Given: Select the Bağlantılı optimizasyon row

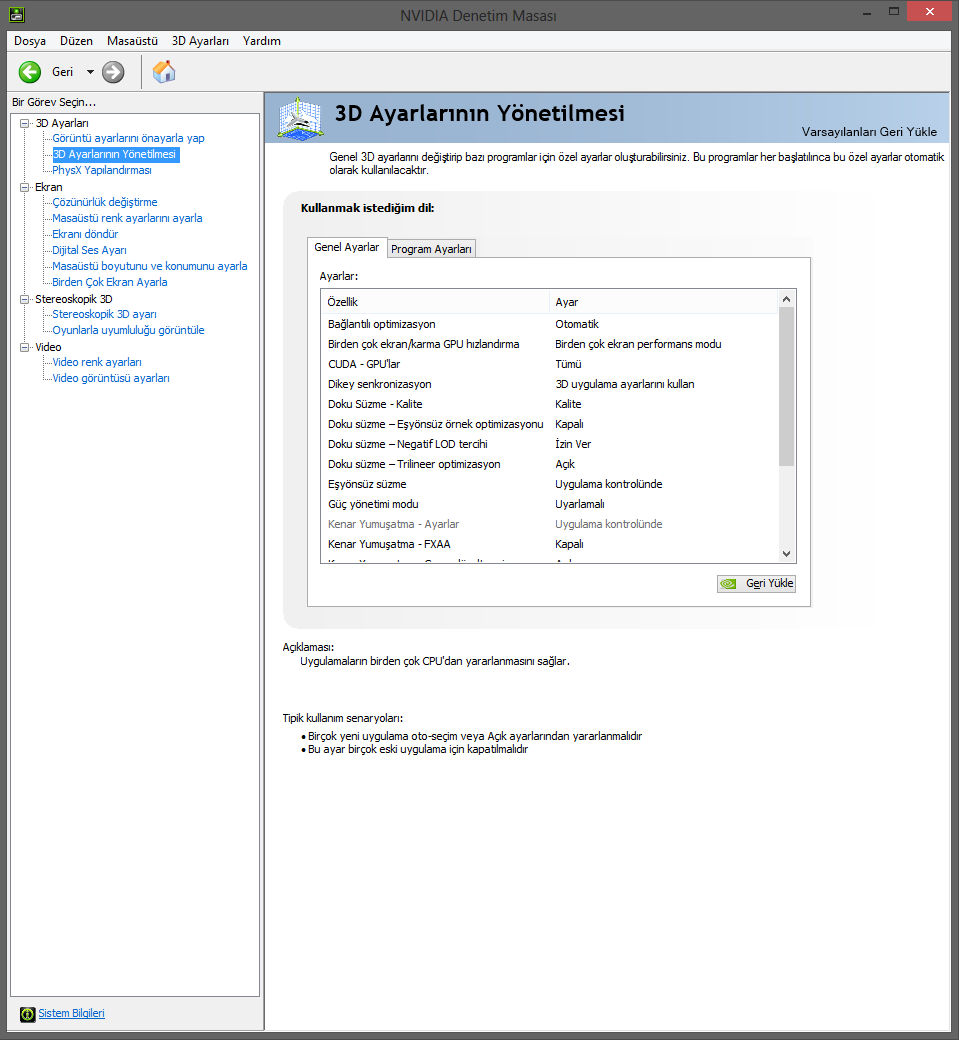Looking at the screenshot, I should click(x=549, y=324).
